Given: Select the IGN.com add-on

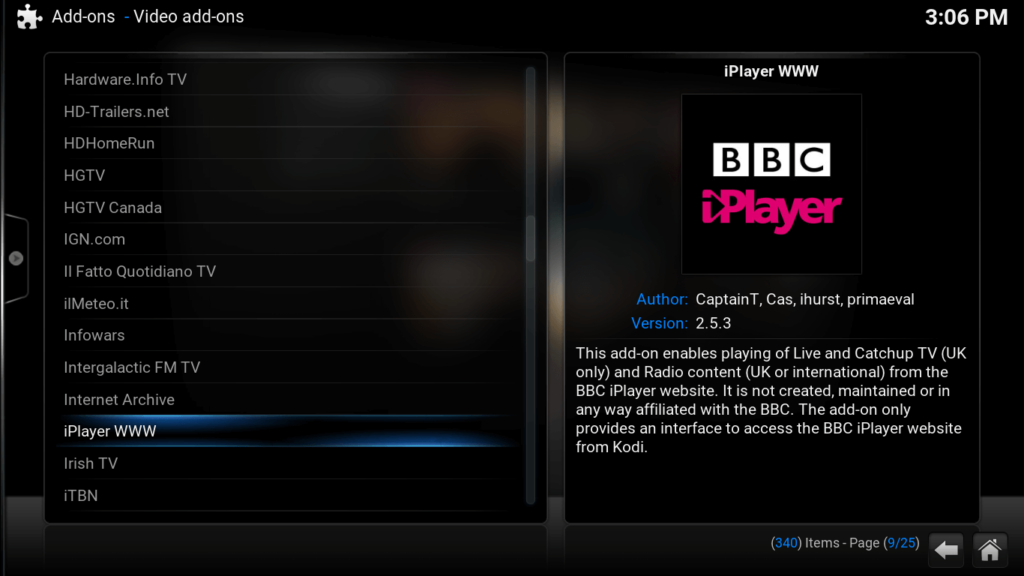Looking at the screenshot, I should [x=94, y=239].
